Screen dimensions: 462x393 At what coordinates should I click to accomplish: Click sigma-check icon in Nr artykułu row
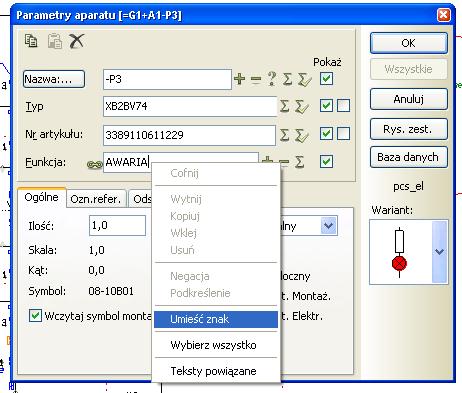302,135
